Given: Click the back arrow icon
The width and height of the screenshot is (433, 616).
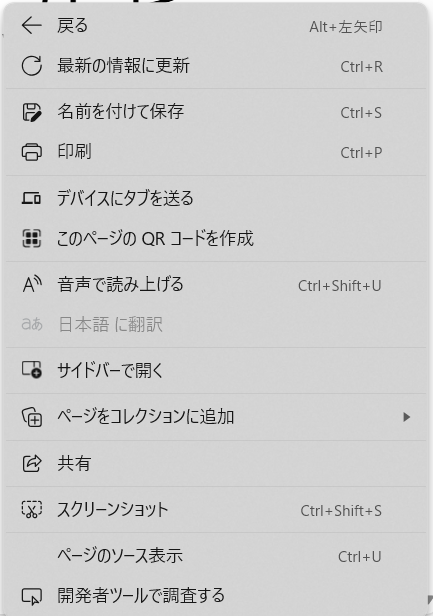Looking at the screenshot, I should pos(31,26).
